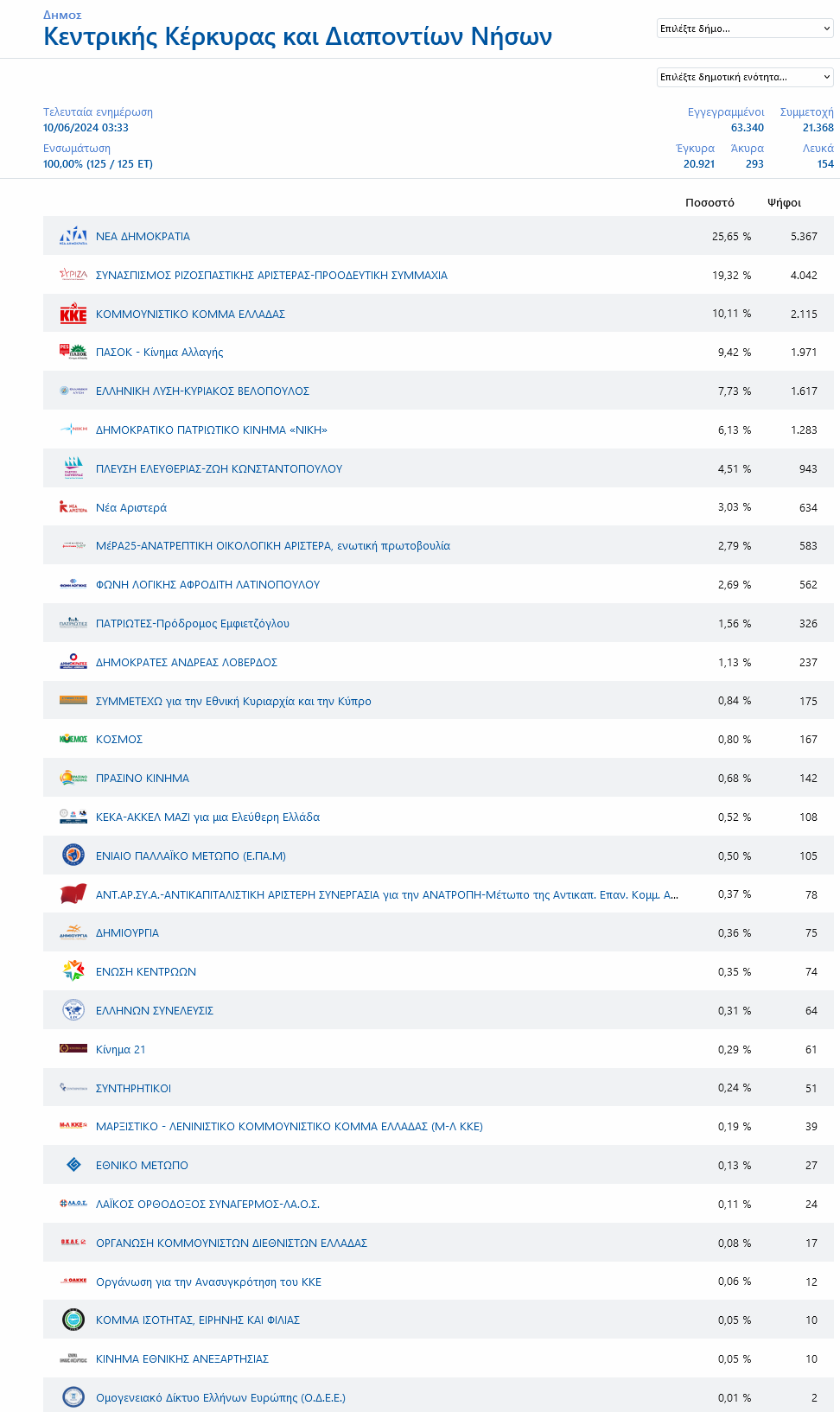Open the ΦΩΝΗ ΛΟΓΙΚΗΣ ΑΦΡΟΔΙΤΗ ΛΑΤΙΝΟΠΟΥΛΟΥ link

pos(207,585)
